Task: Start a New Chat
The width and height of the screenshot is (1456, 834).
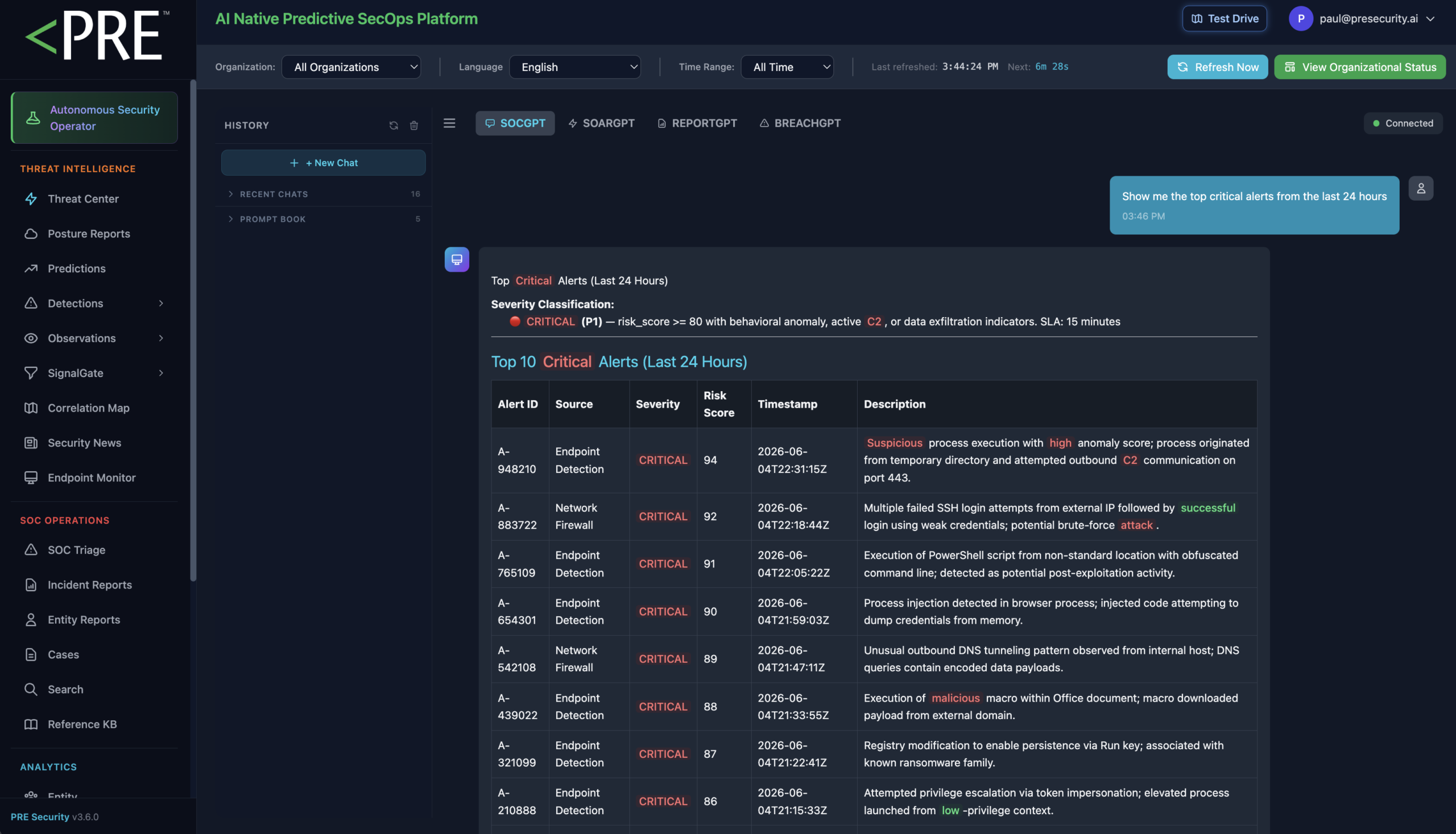Action: tap(324, 163)
